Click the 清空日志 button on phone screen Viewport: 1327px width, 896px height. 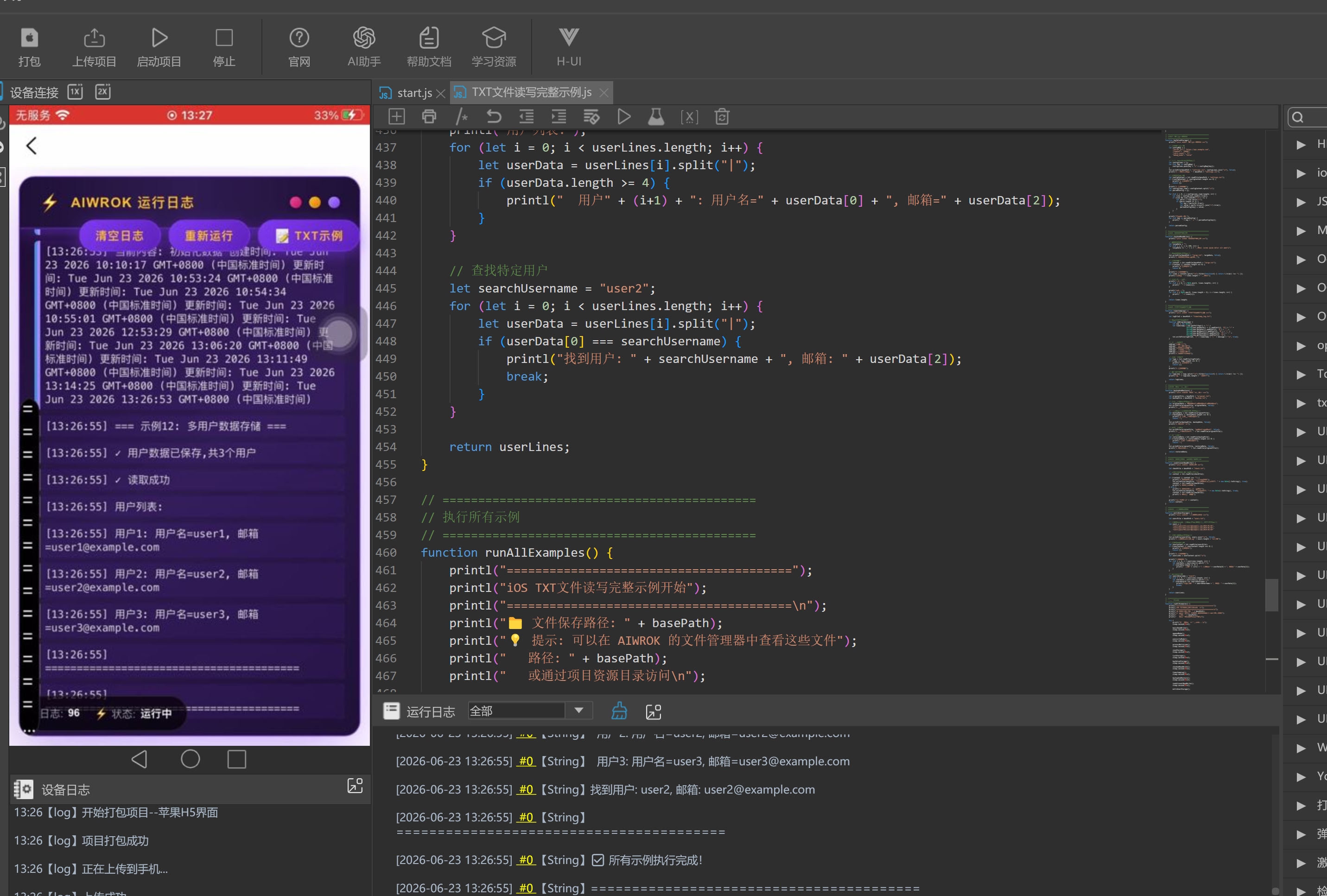(x=119, y=235)
